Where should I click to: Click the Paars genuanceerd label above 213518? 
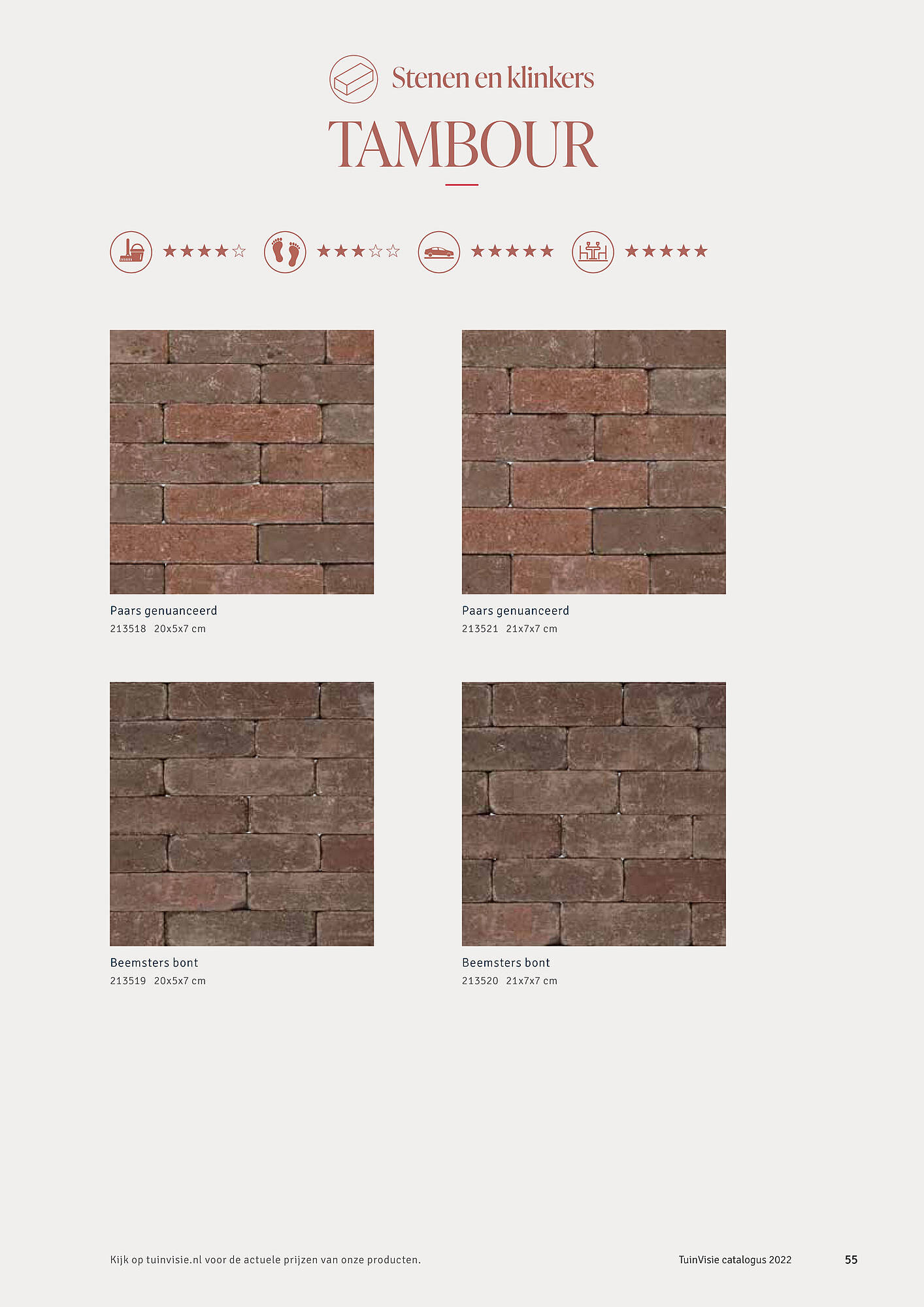pos(163,611)
